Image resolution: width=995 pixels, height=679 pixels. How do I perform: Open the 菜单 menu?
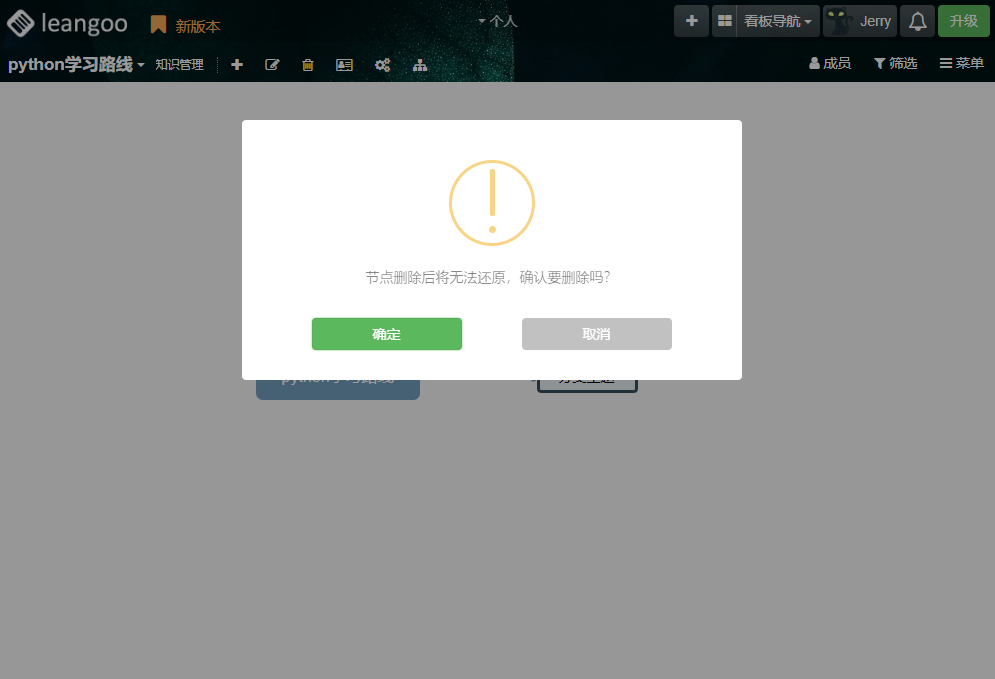[x=961, y=64]
